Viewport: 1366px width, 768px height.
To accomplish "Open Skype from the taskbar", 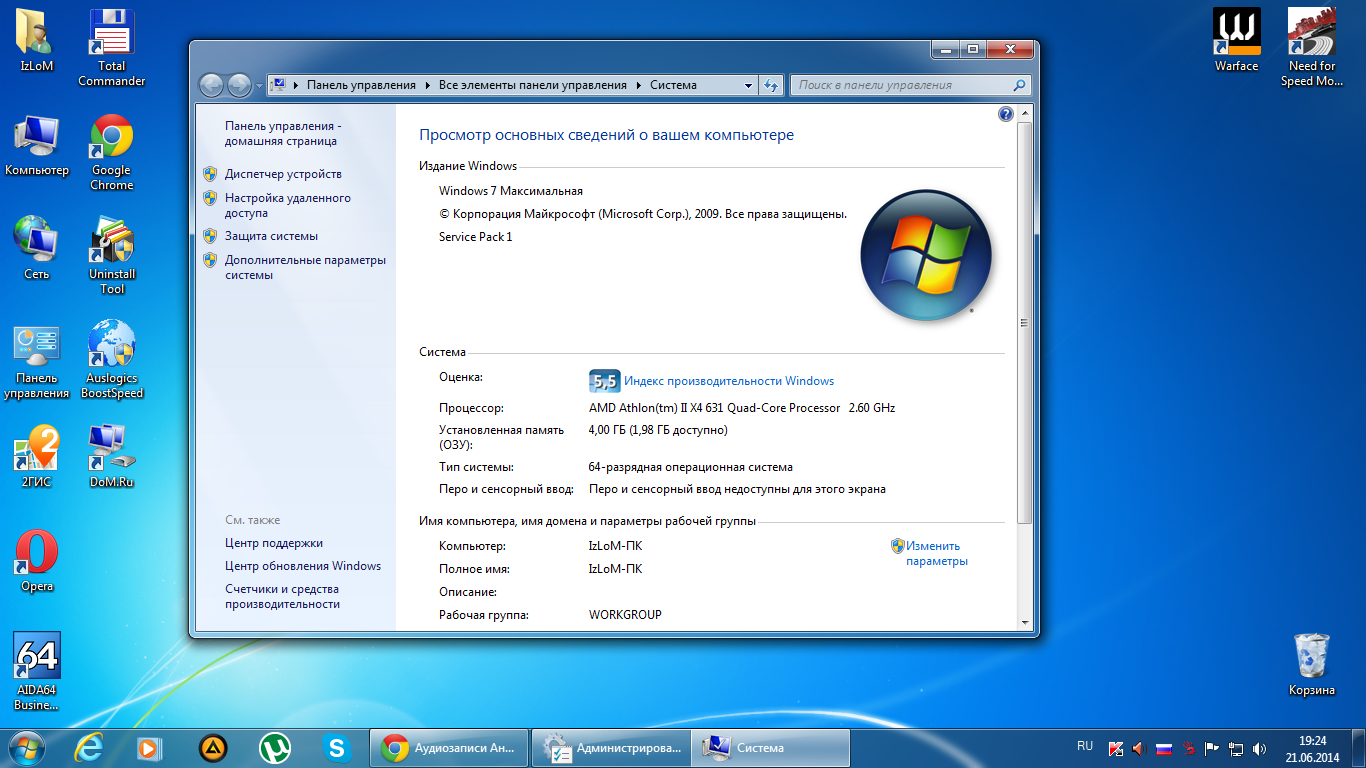I will point(336,748).
